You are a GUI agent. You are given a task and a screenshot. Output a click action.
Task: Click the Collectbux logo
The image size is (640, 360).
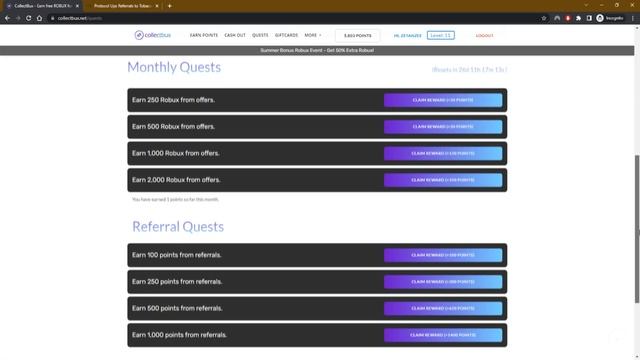tap(153, 35)
